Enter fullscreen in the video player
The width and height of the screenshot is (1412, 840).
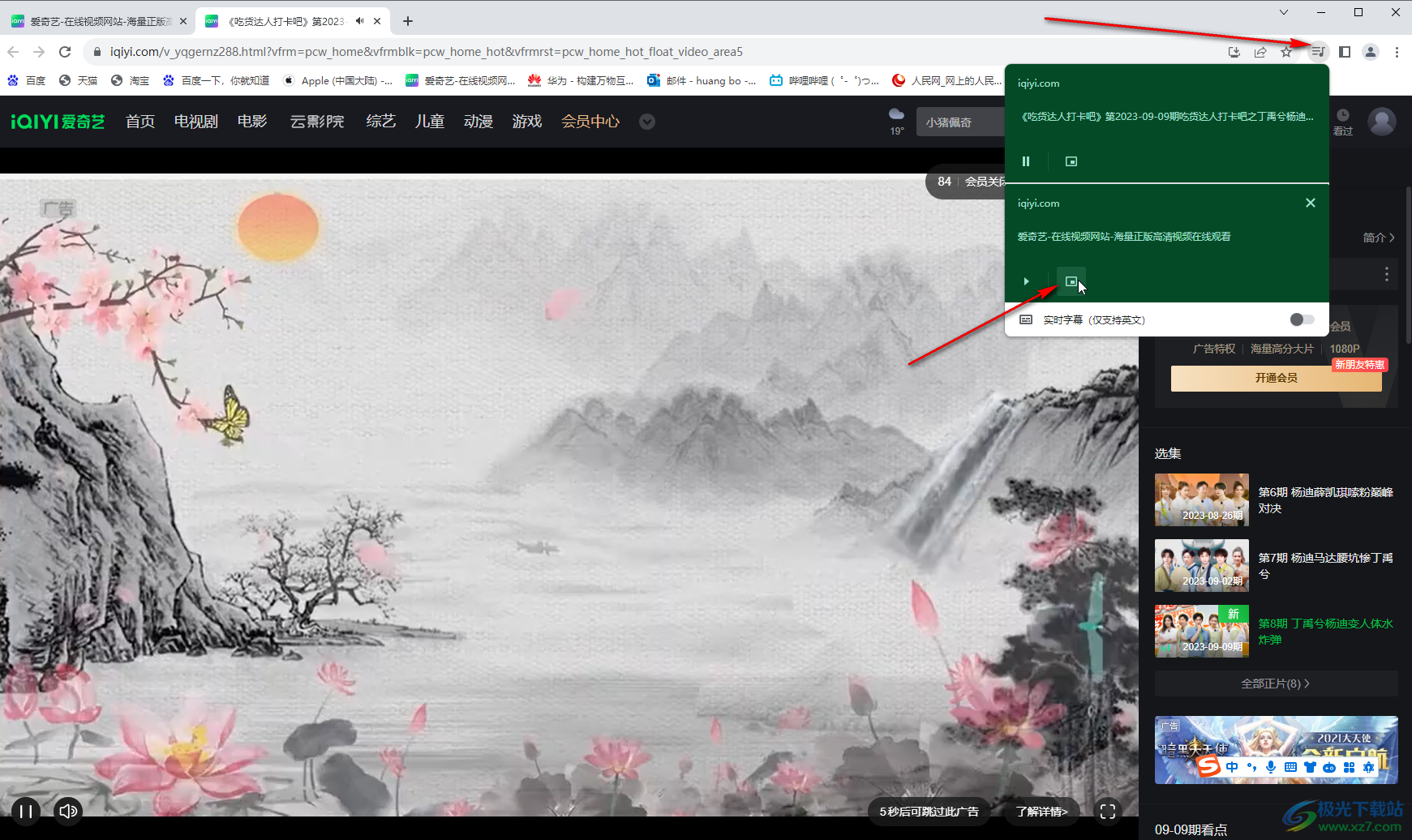(x=1108, y=811)
